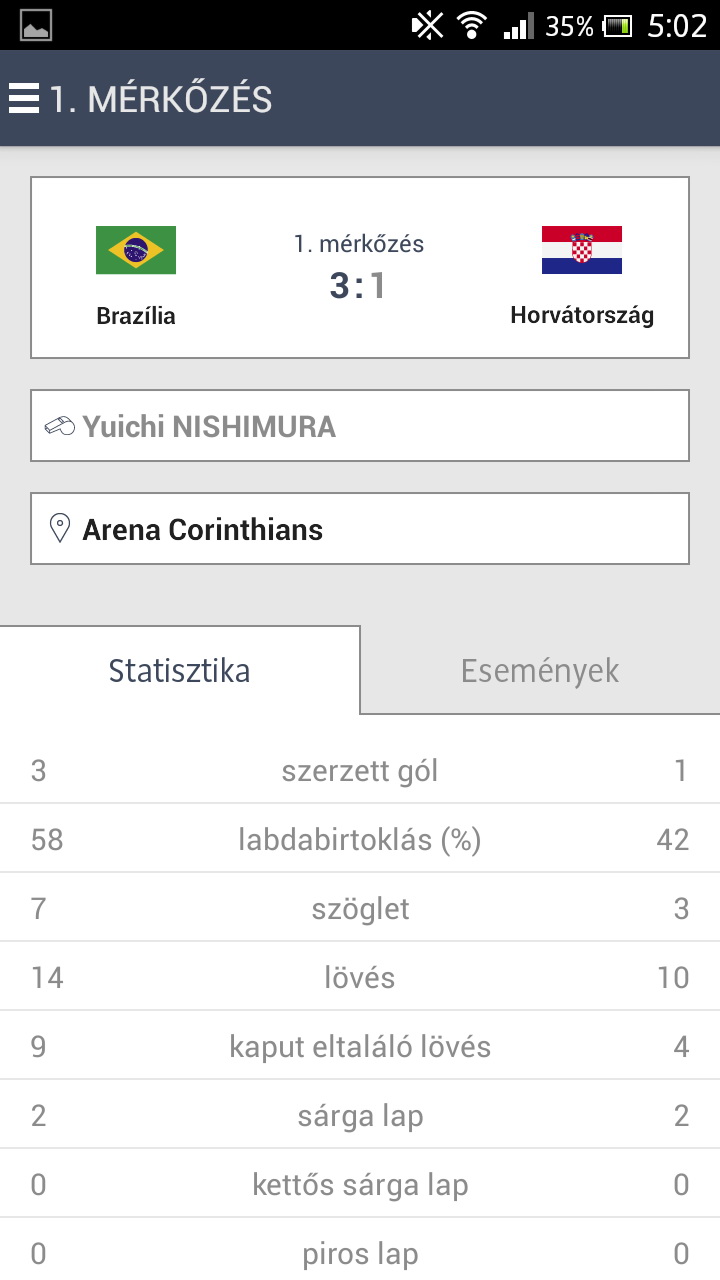
Task: Open the Arena Corinthians venue
Action: [203, 529]
